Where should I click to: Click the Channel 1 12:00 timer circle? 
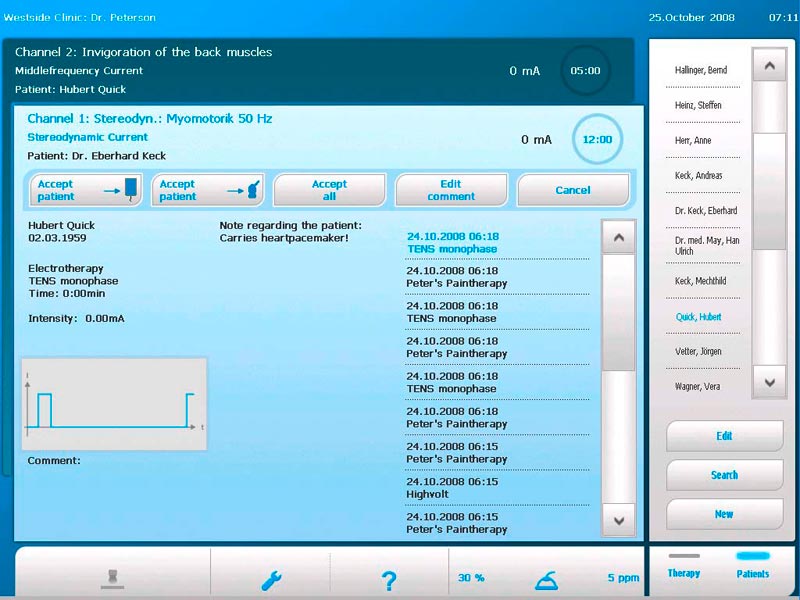point(597,139)
